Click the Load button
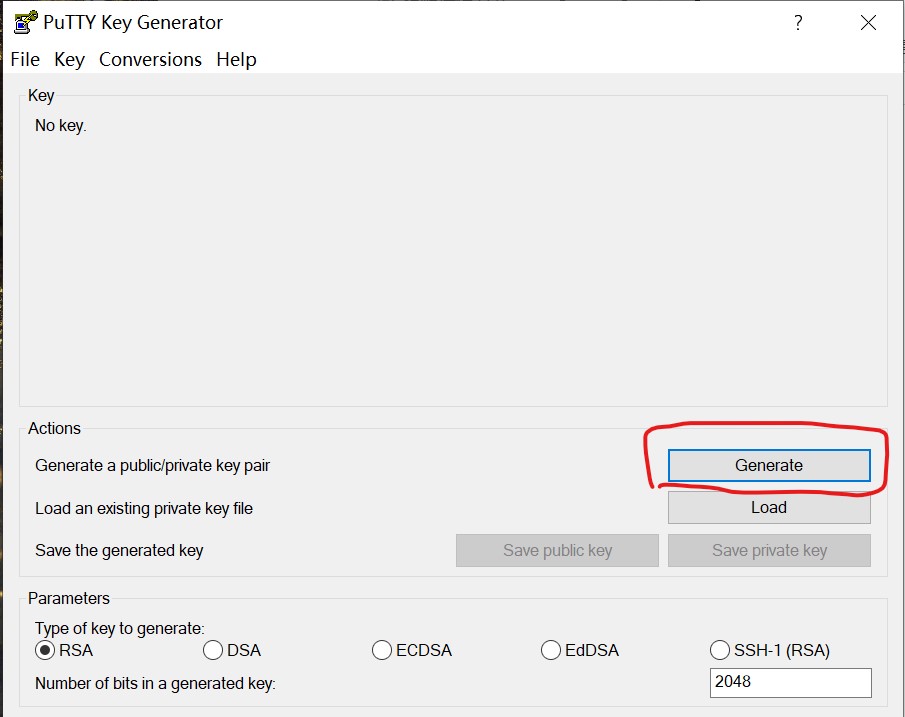The height and width of the screenshot is (717, 905). (769, 507)
